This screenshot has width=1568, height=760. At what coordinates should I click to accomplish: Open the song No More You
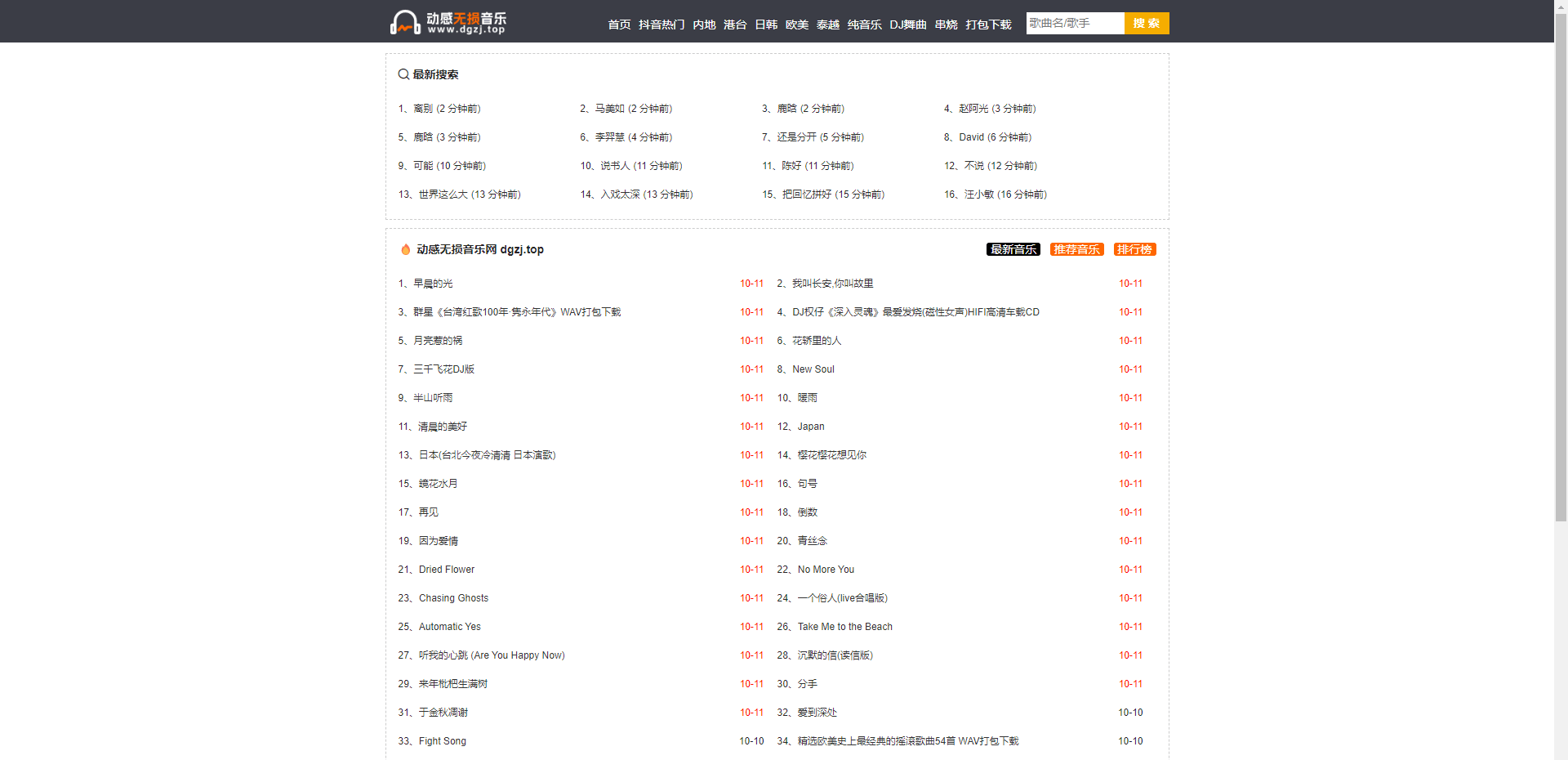click(826, 570)
